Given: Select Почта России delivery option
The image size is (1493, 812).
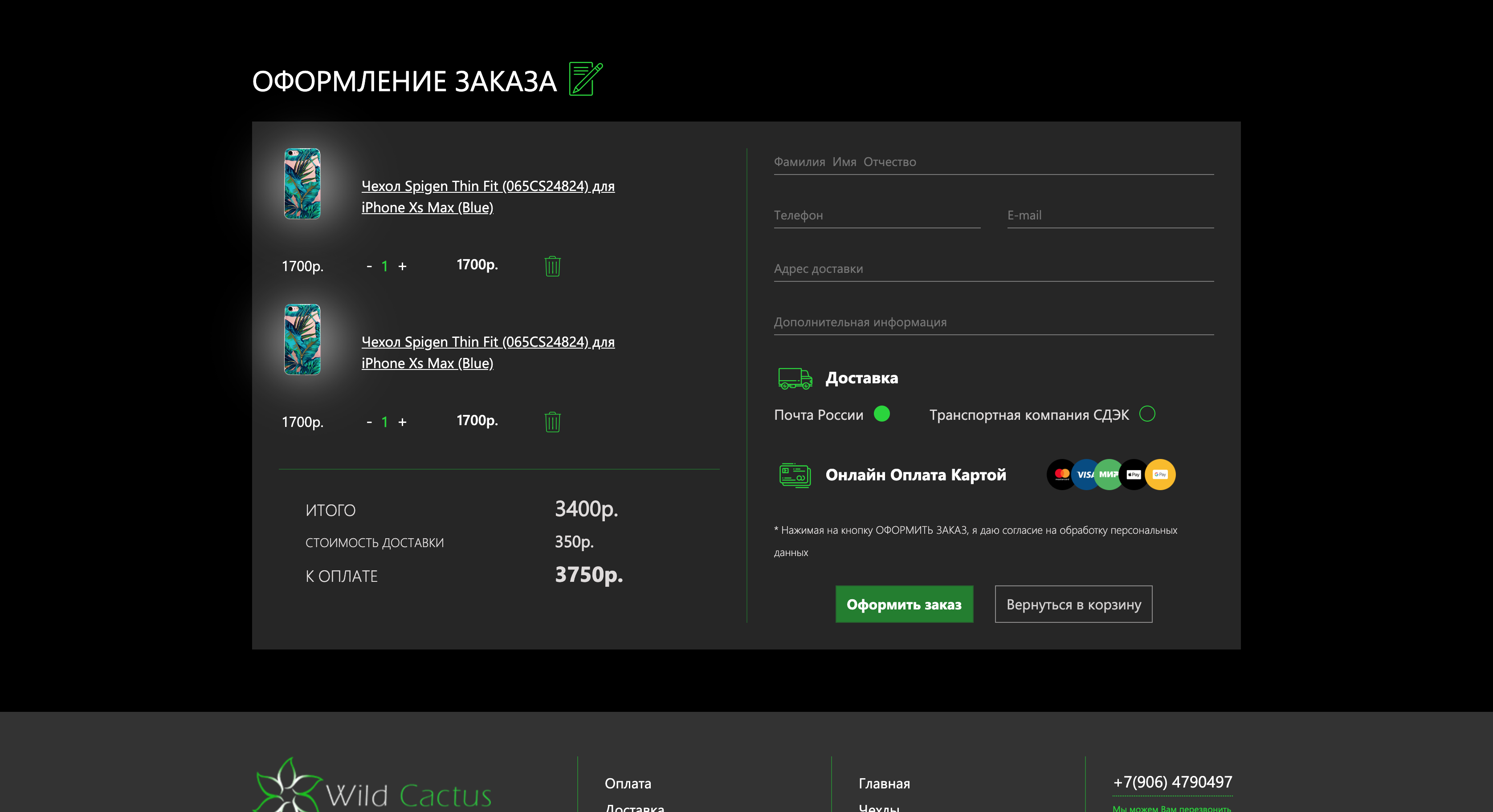Looking at the screenshot, I should 881,414.
